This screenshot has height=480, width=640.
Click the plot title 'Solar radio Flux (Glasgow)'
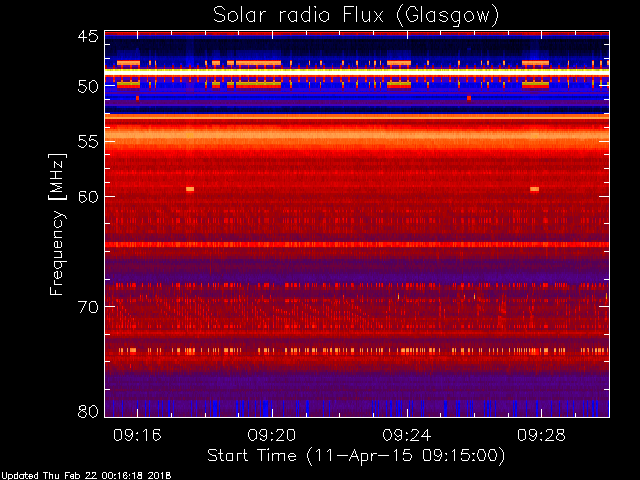click(x=356, y=16)
